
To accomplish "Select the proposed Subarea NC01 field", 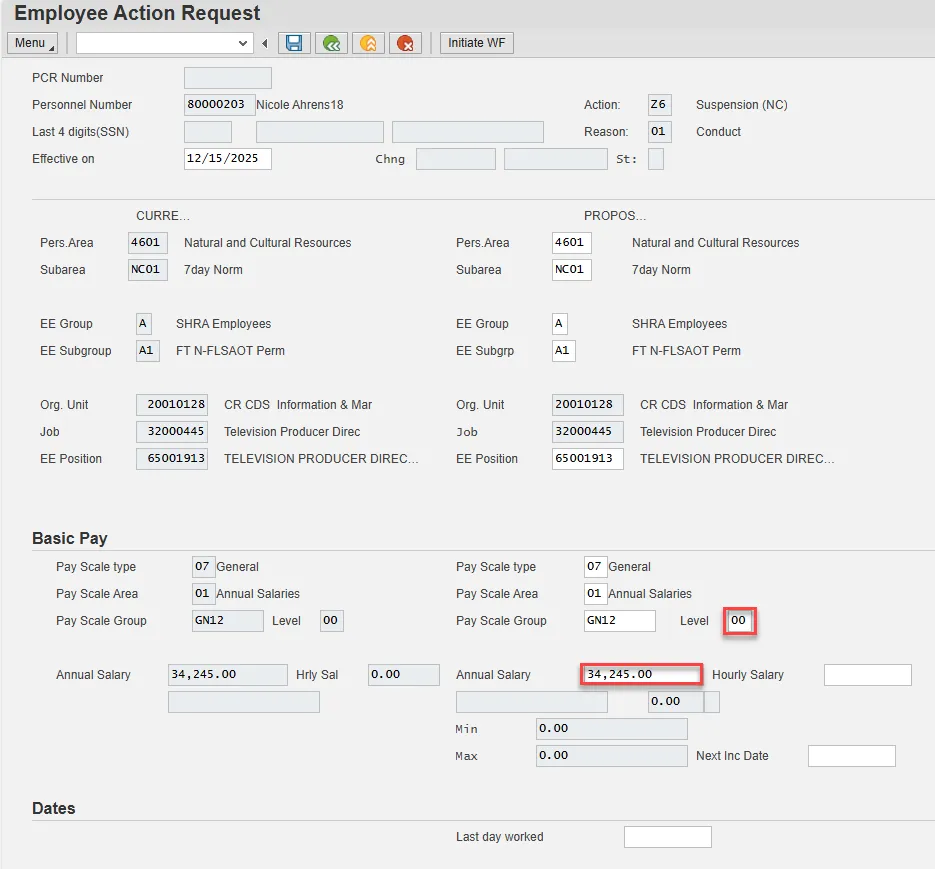I will click(571, 270).
